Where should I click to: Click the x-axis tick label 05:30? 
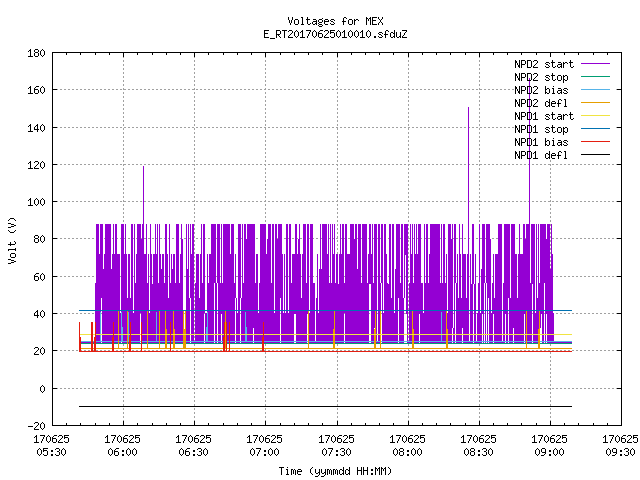pyautogui.click(x=51, y=452)
